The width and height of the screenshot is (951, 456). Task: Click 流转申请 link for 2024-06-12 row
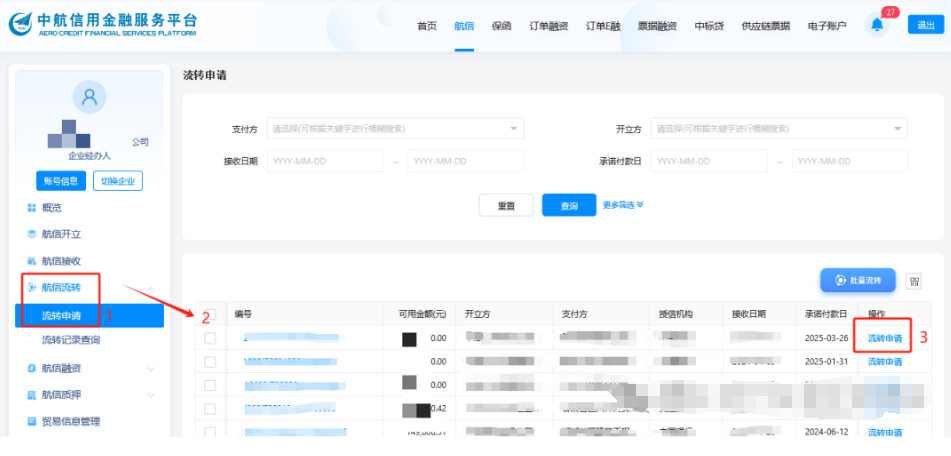click(x=885, y=432)
